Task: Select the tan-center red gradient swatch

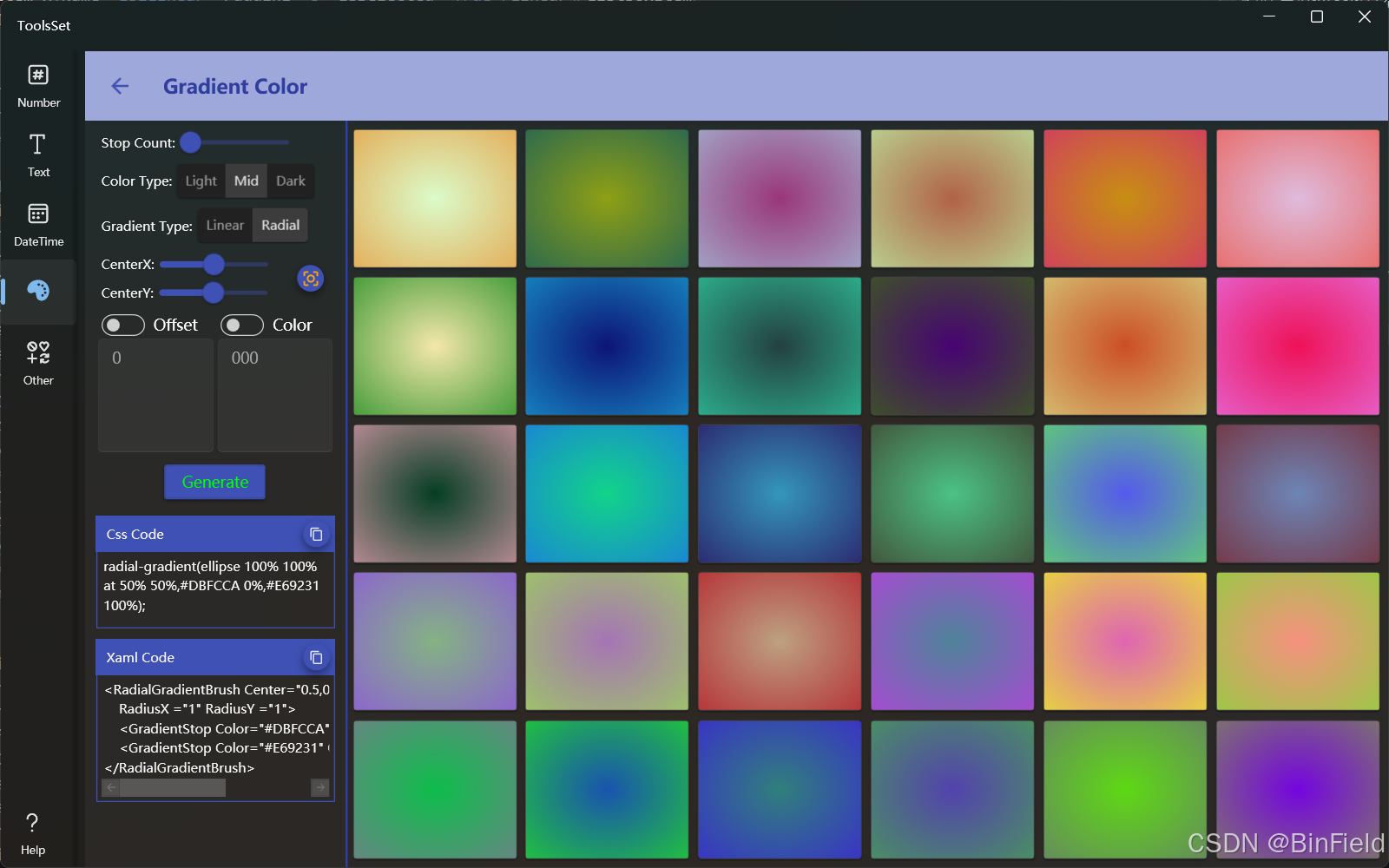Action: coord(780,641)
